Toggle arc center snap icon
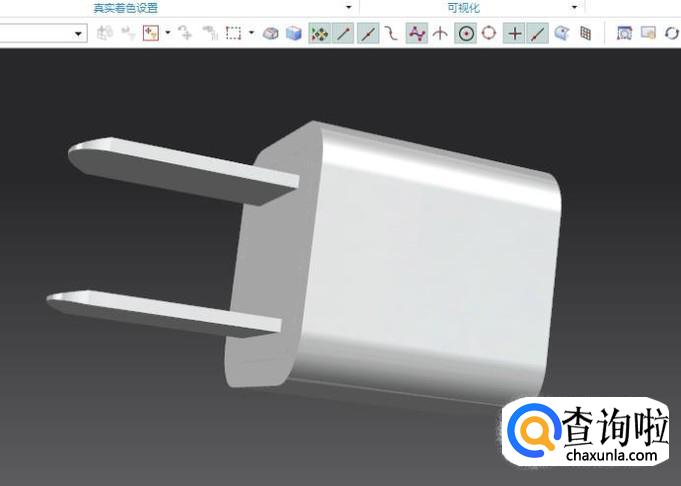This screenshot has width=681, height=486. (466, 33)
